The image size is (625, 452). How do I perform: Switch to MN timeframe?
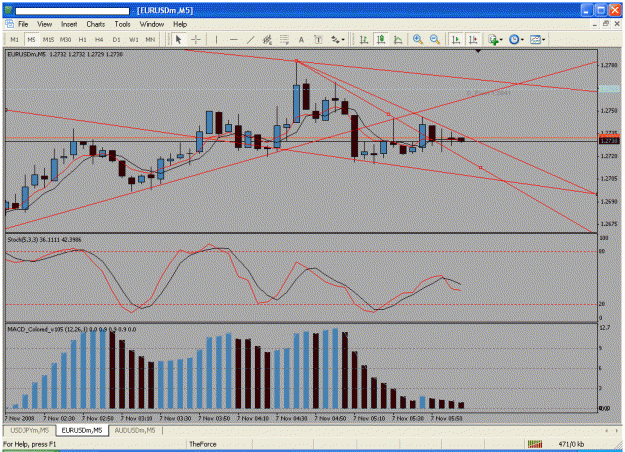(x=150, y=39)
